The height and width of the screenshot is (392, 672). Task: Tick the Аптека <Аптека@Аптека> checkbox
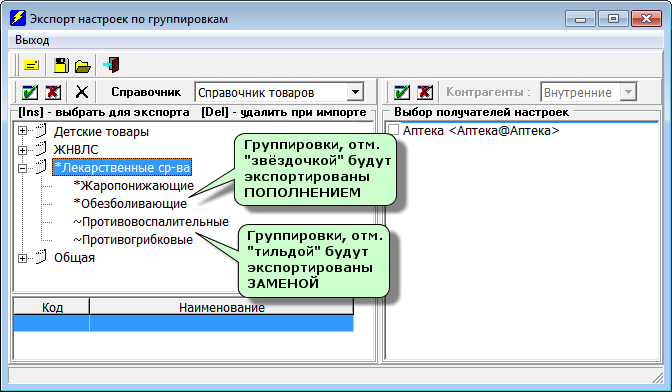point(393,130)
